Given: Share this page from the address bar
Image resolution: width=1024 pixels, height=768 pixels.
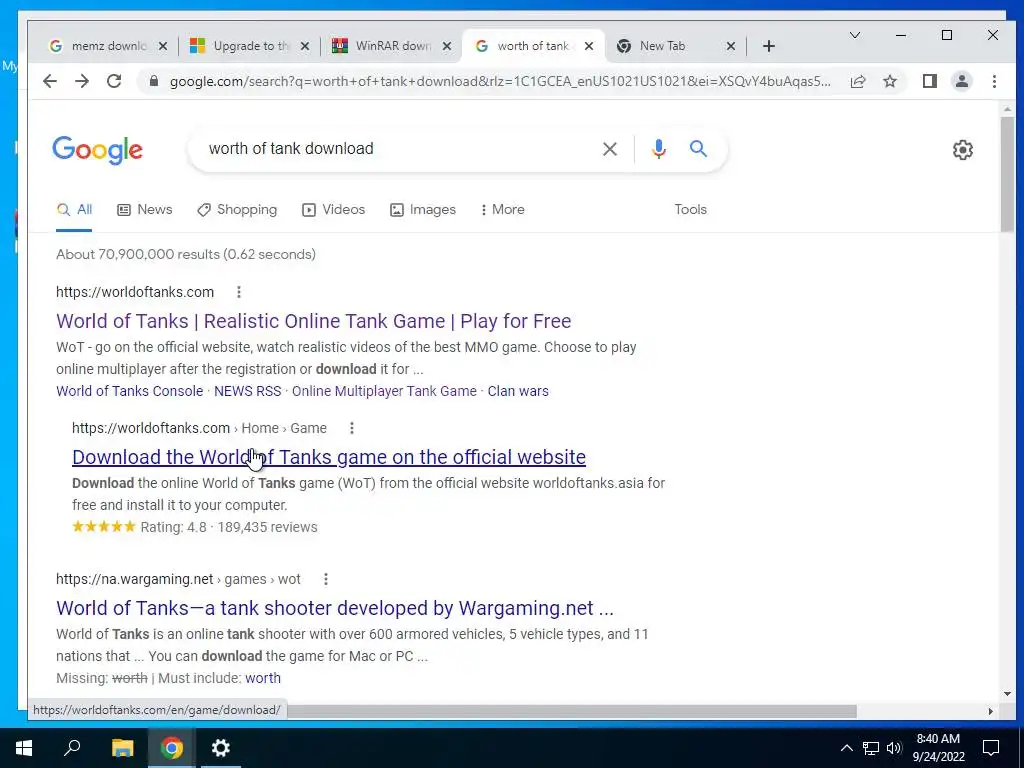Looking at the screenshot, I should pos(858,81).
